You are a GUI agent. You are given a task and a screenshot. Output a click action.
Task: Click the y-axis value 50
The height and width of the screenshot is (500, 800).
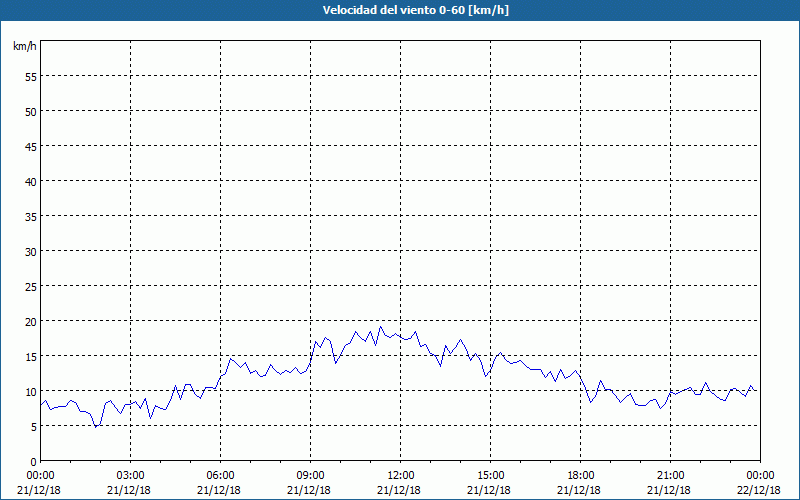31,111
